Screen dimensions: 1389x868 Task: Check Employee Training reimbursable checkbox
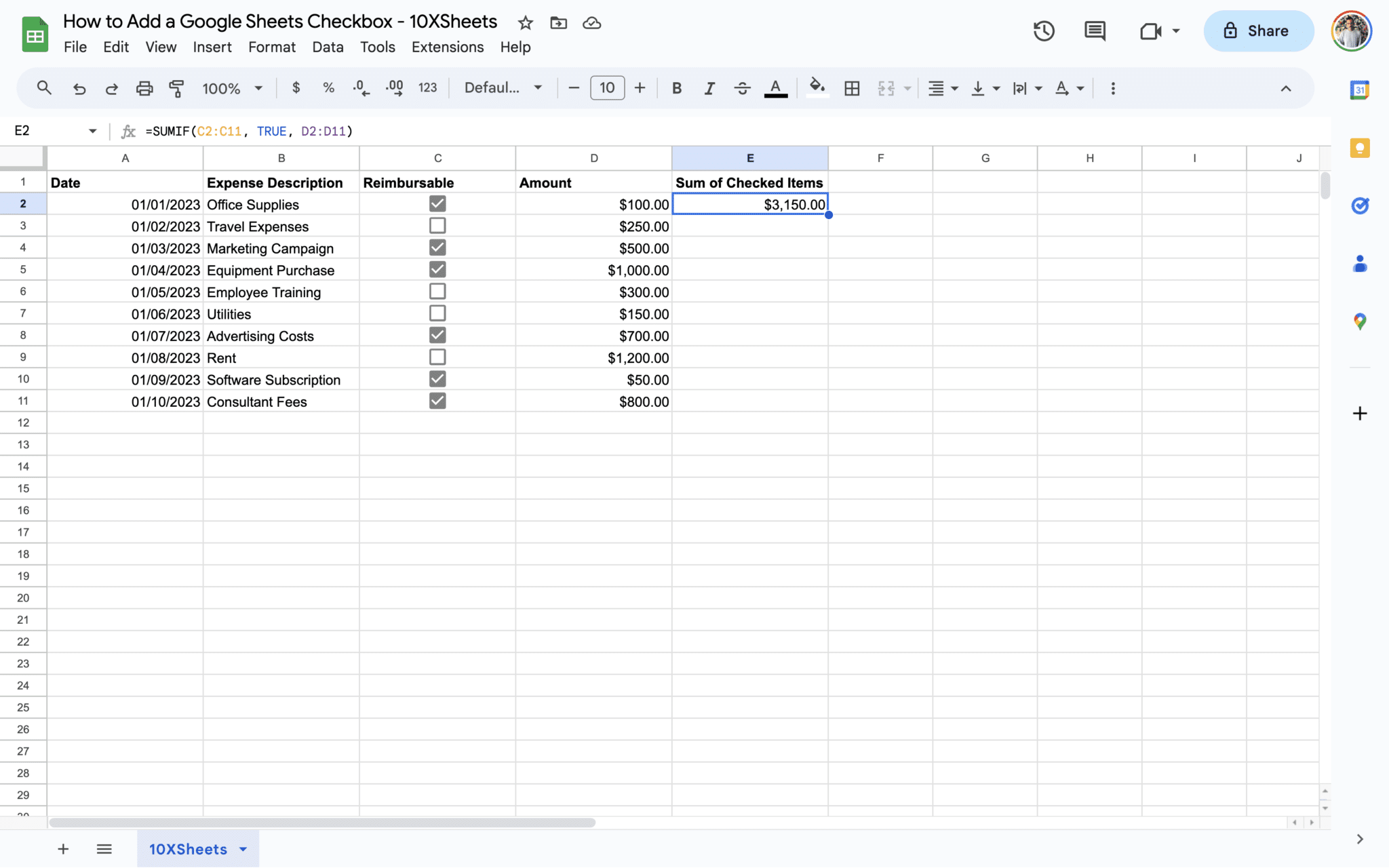pyautogui.click(x=437, y=291)
